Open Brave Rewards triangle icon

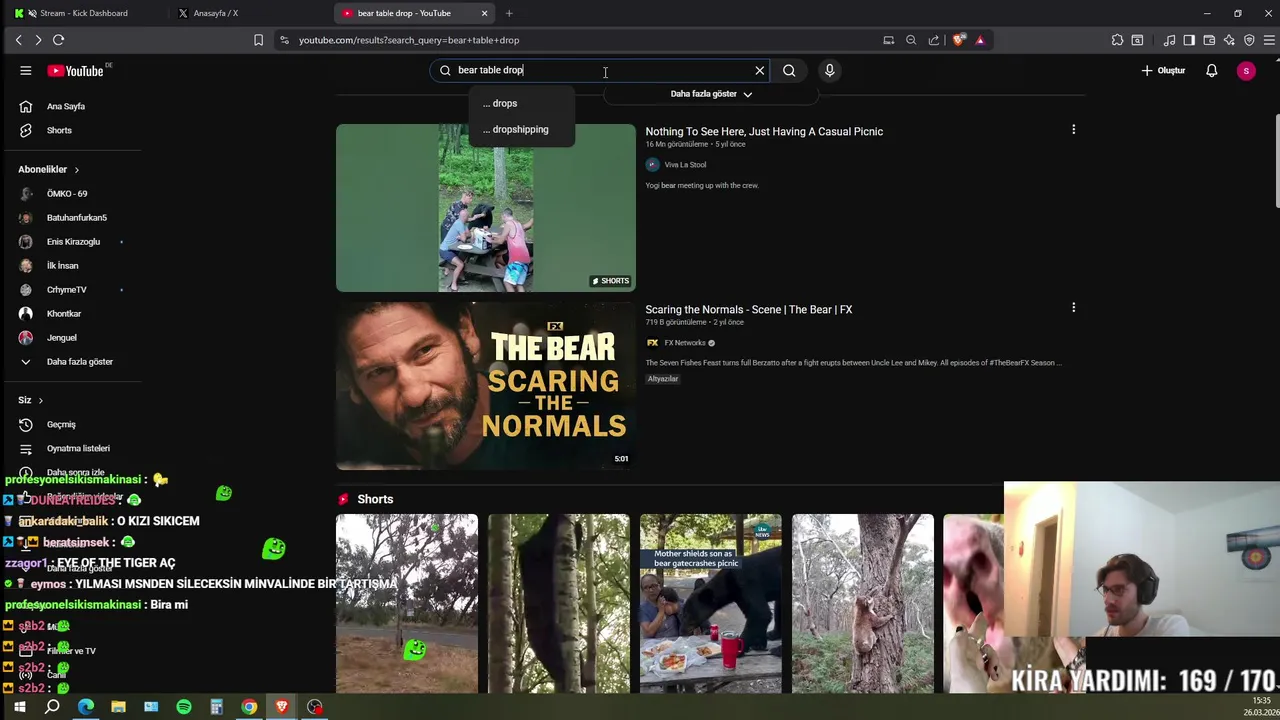[980, 40]
